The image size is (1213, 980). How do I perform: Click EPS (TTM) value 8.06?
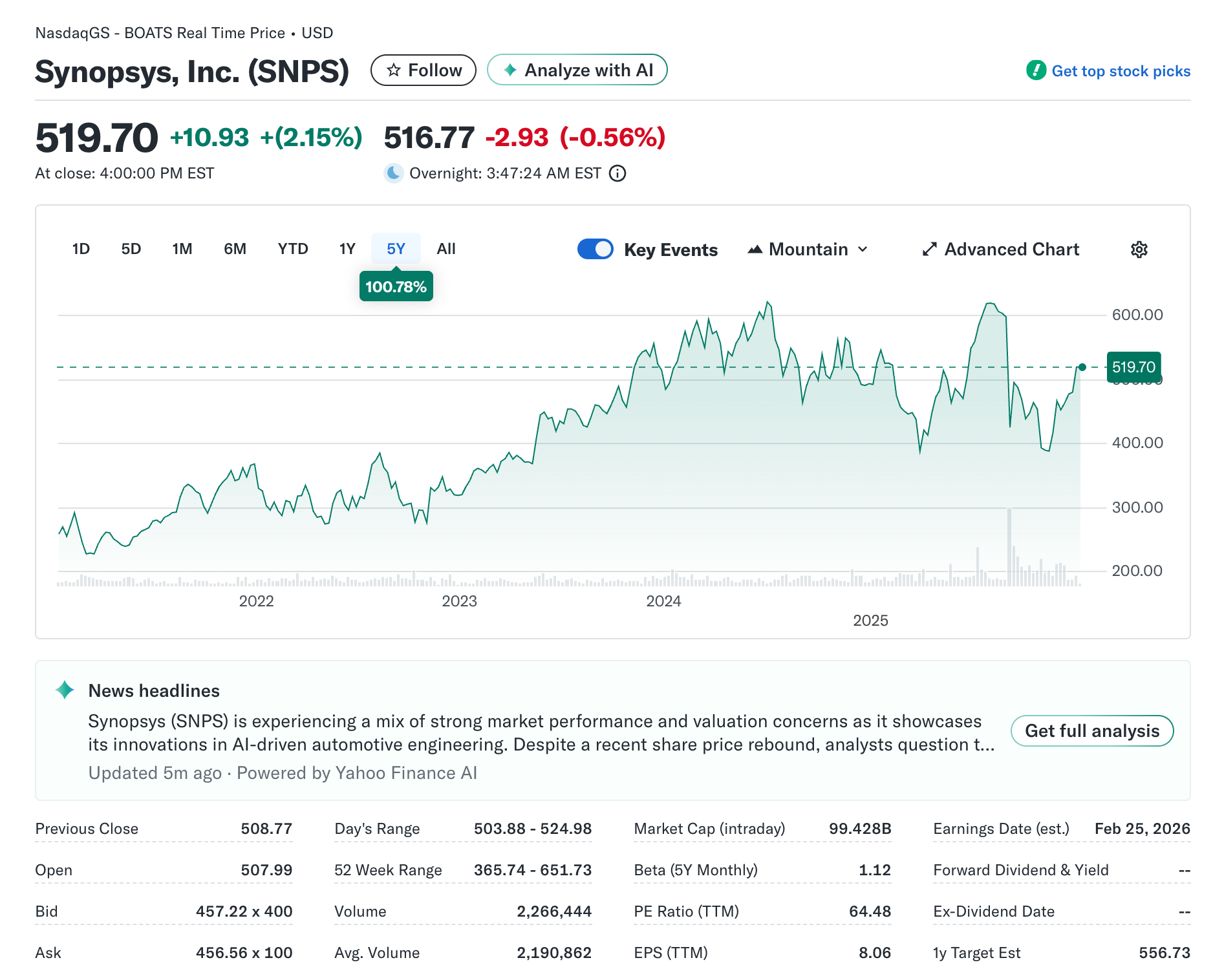(875, 953)
